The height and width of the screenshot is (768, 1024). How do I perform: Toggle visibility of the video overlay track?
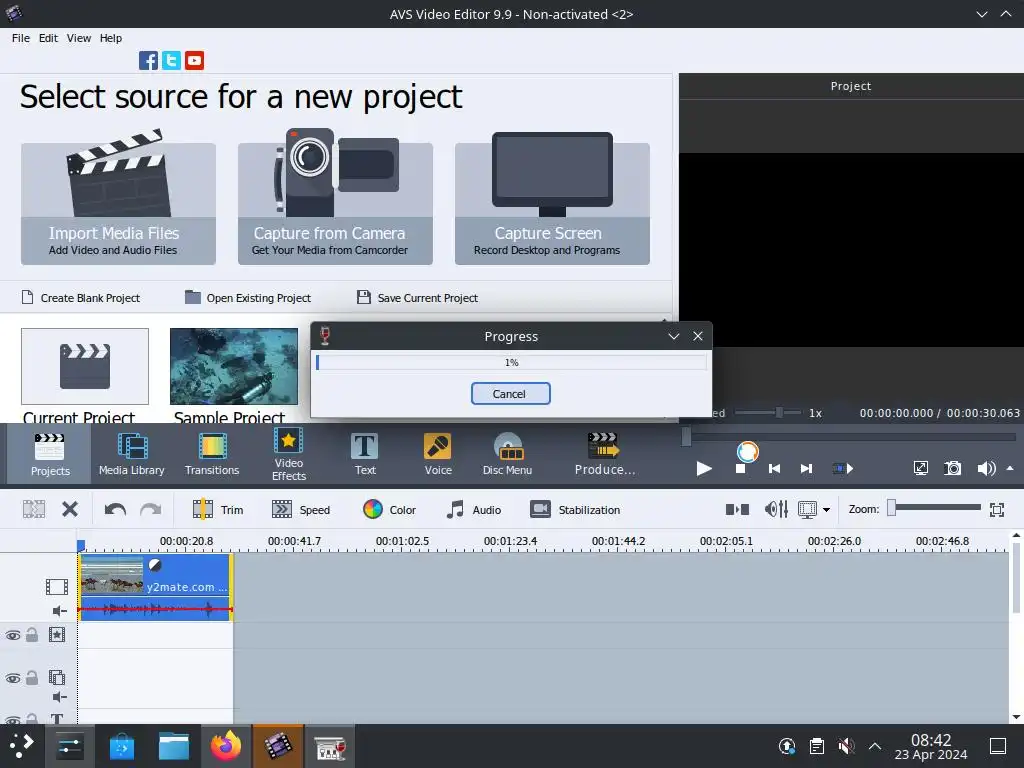13,679
